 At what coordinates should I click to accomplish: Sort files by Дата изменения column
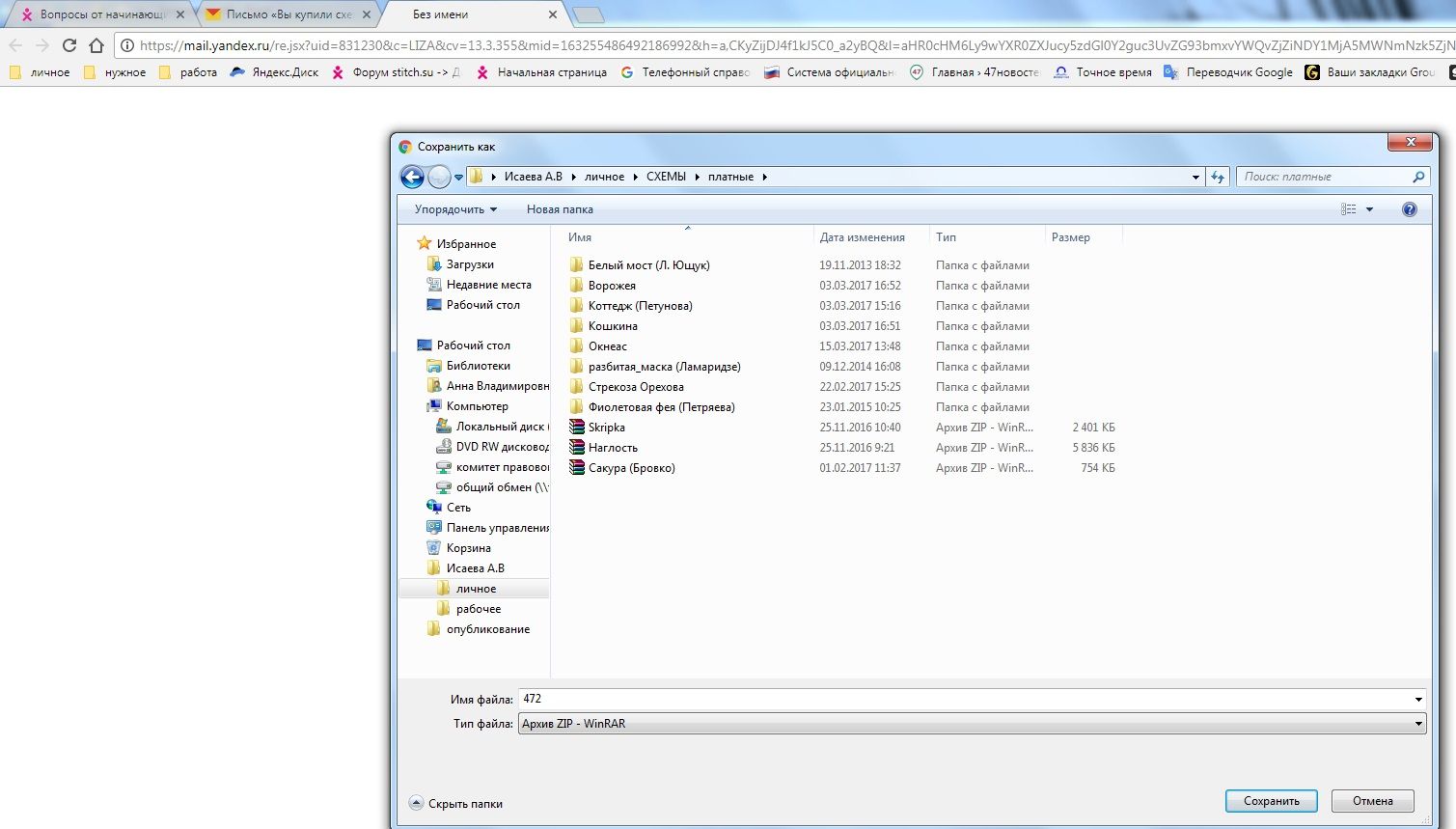pyautogui.click(x=862, y=237)
